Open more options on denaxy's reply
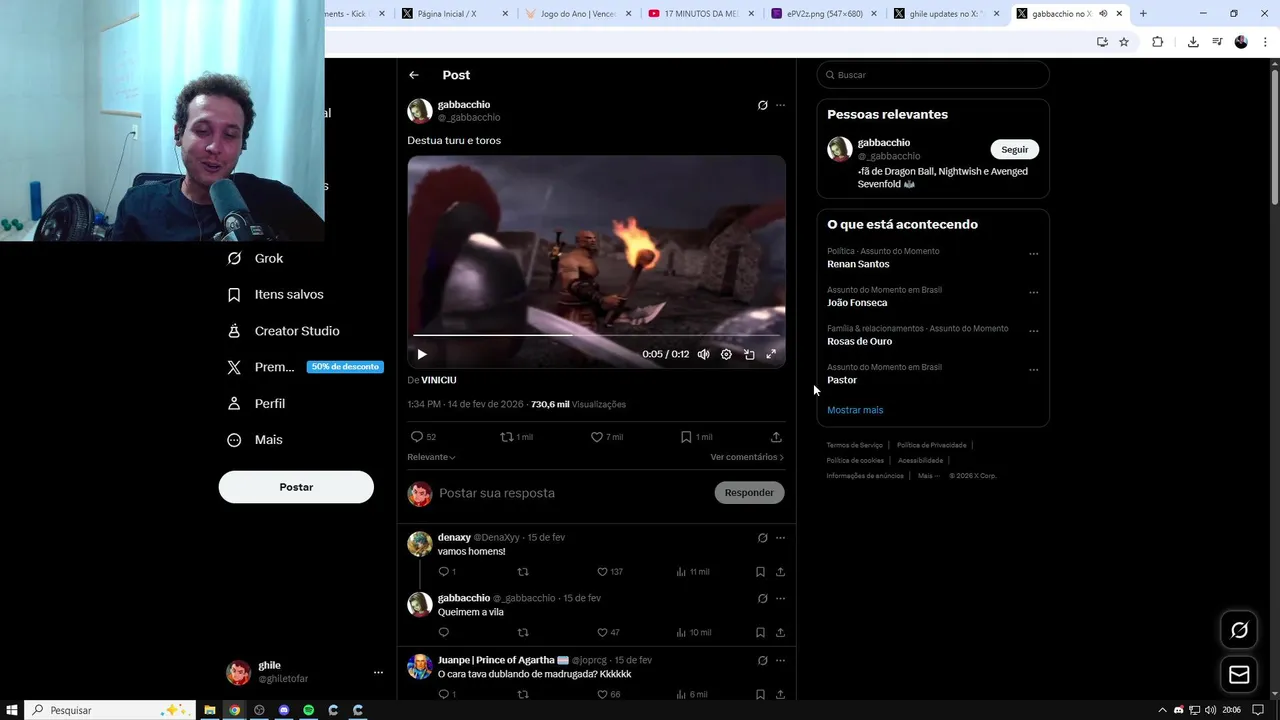This screenshot has height=720, width=1280. pos(781,538)
